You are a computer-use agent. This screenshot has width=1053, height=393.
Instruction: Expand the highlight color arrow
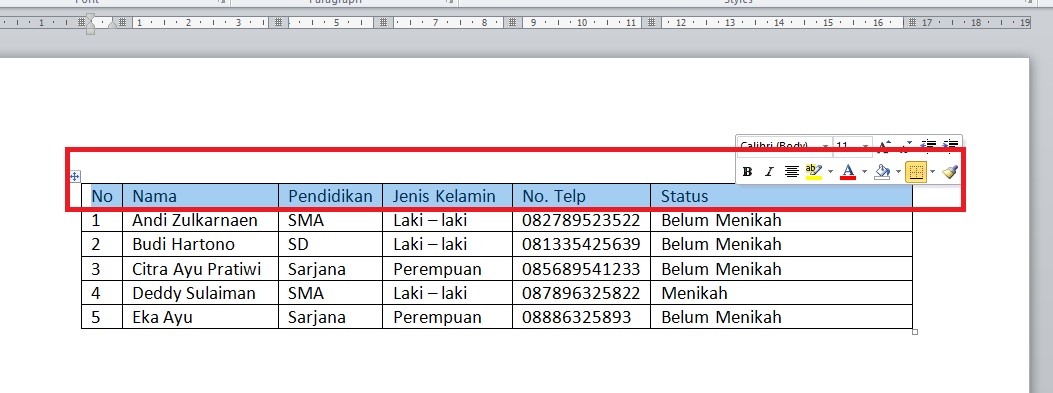click(x=830, y=172)
